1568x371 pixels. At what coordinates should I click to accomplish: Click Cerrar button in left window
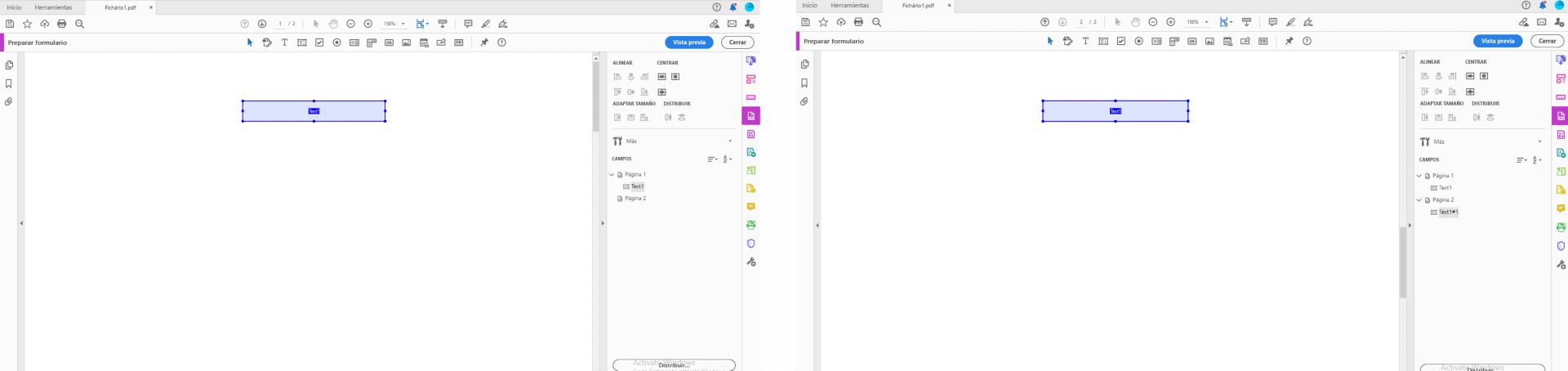(737, 42)
